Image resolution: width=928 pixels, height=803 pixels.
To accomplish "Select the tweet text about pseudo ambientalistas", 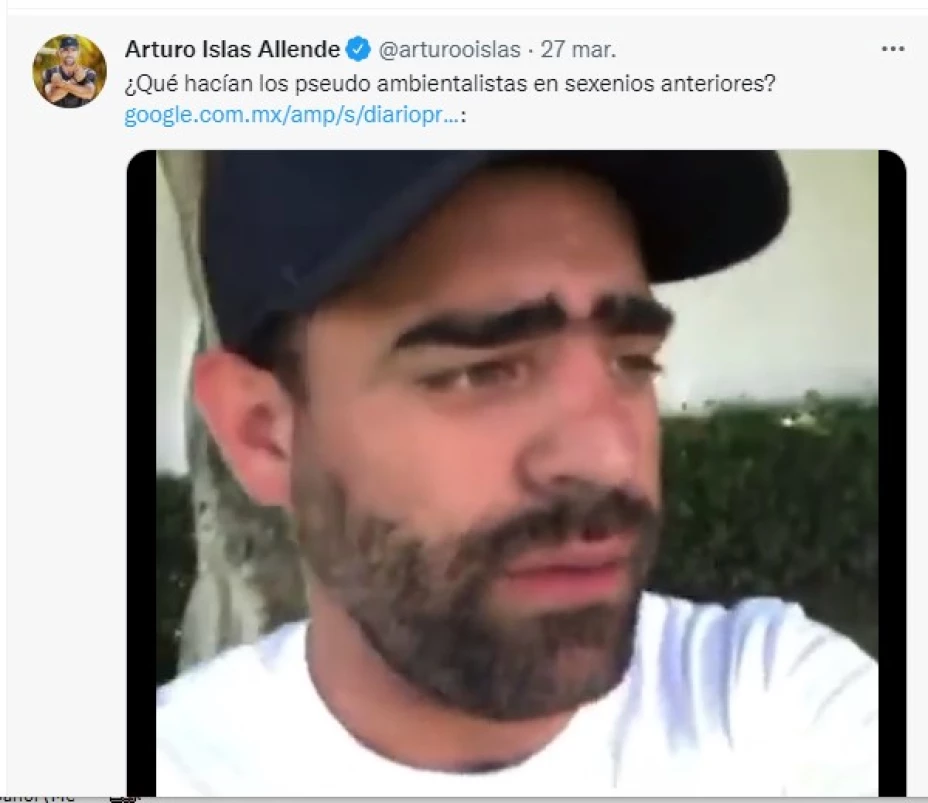I will coord(450,83).
